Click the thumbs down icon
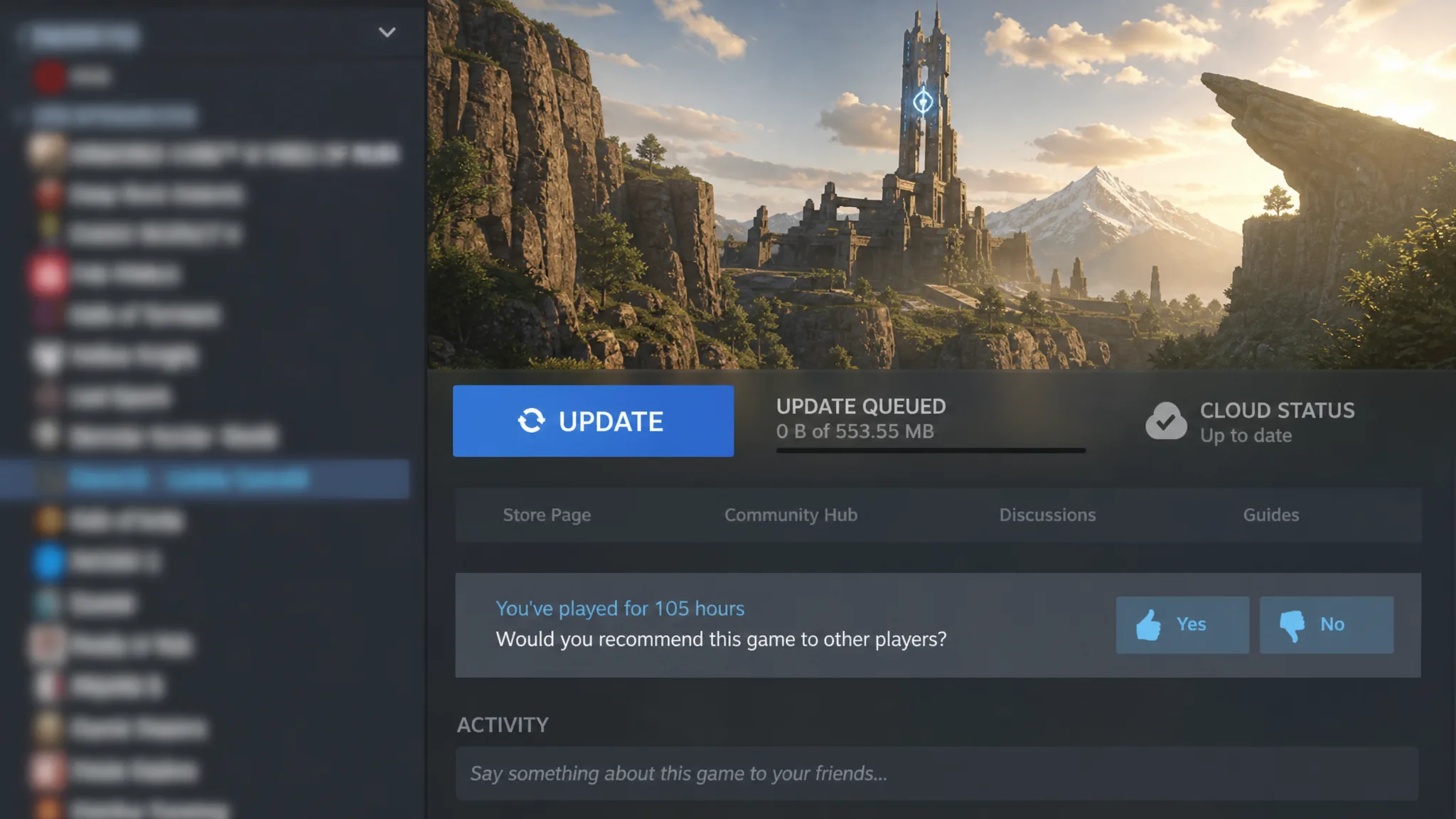Screen dimensions: 1456x819 [1292, 626]
